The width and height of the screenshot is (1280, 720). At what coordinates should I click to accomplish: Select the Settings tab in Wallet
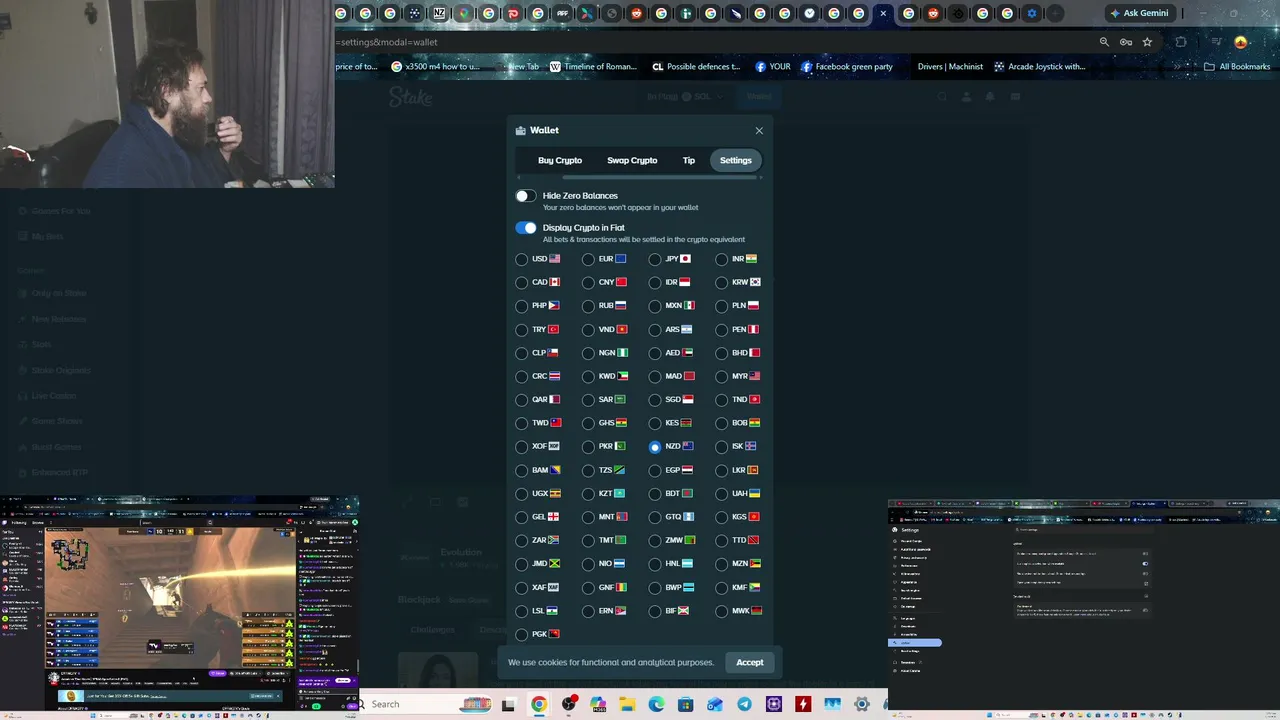pos(735,160)
